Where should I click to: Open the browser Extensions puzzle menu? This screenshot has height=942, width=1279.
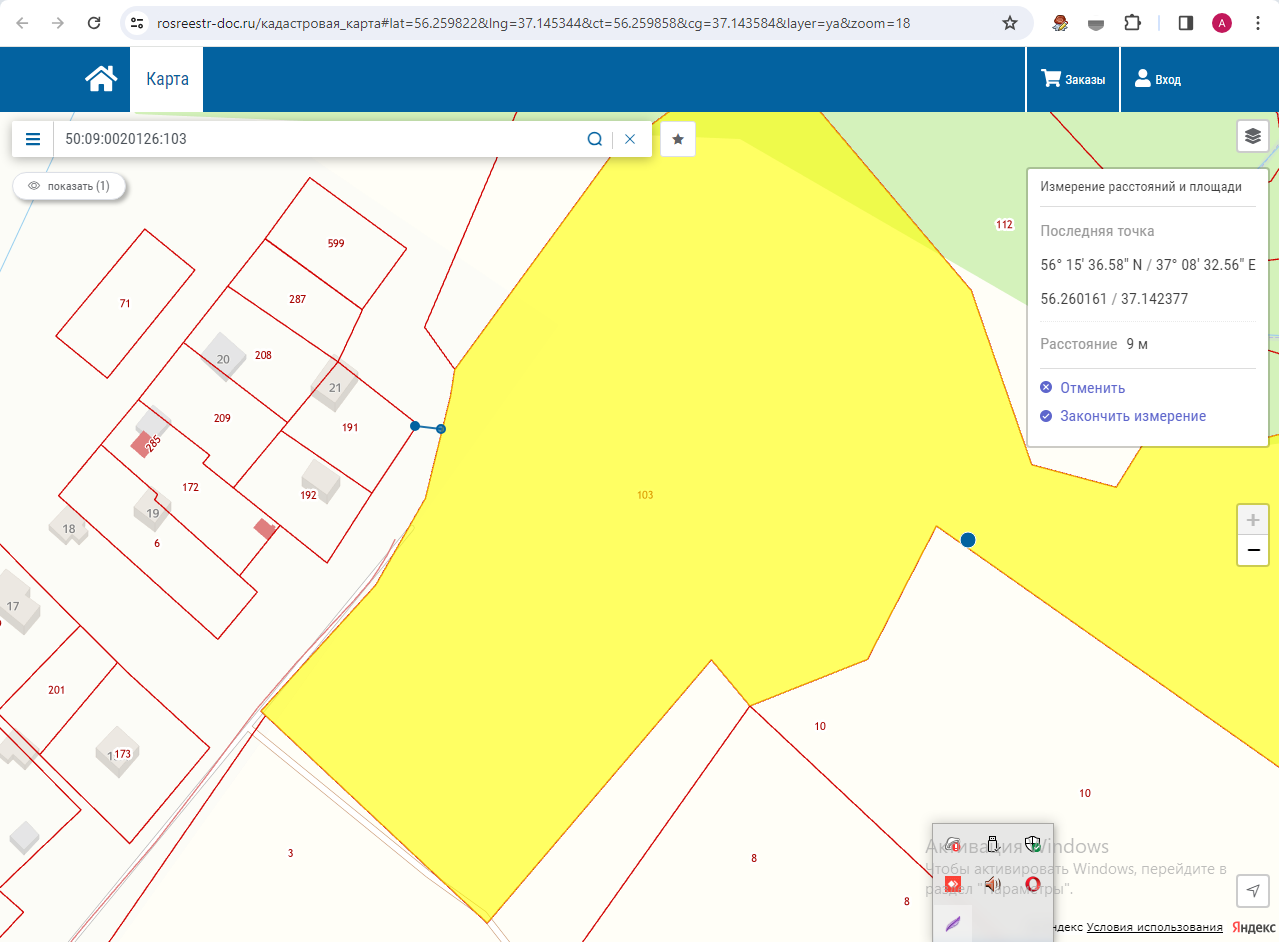tap(1132, 23)
